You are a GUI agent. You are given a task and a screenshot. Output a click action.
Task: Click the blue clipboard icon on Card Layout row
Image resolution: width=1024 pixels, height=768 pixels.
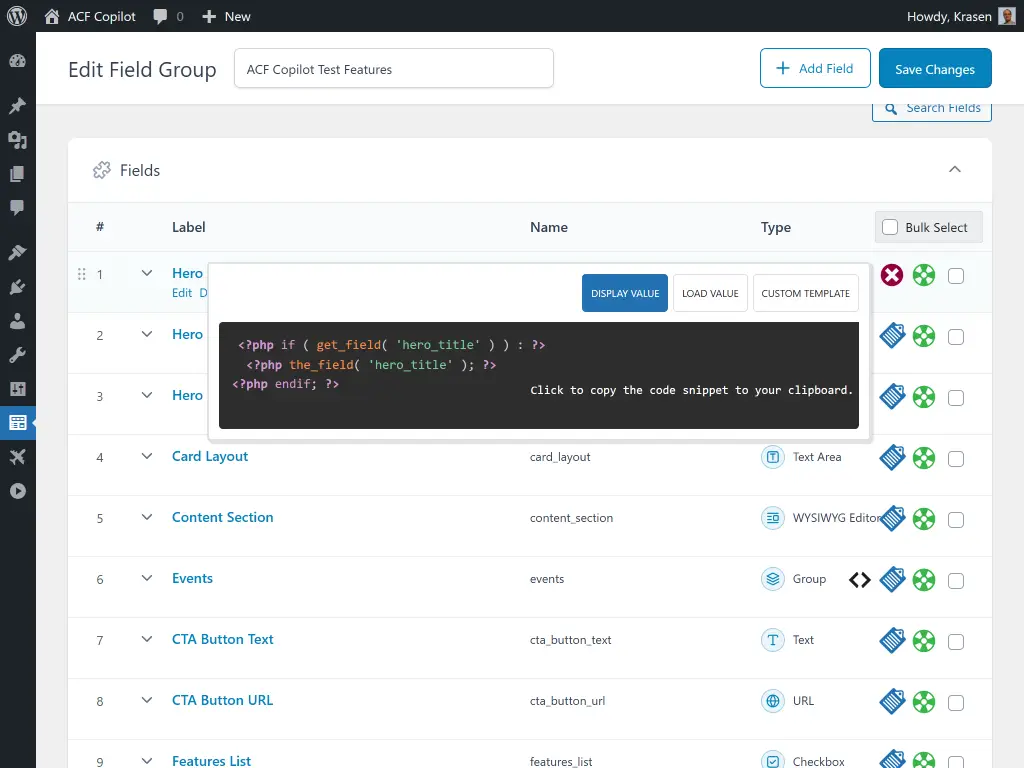[x=892, y=458]
